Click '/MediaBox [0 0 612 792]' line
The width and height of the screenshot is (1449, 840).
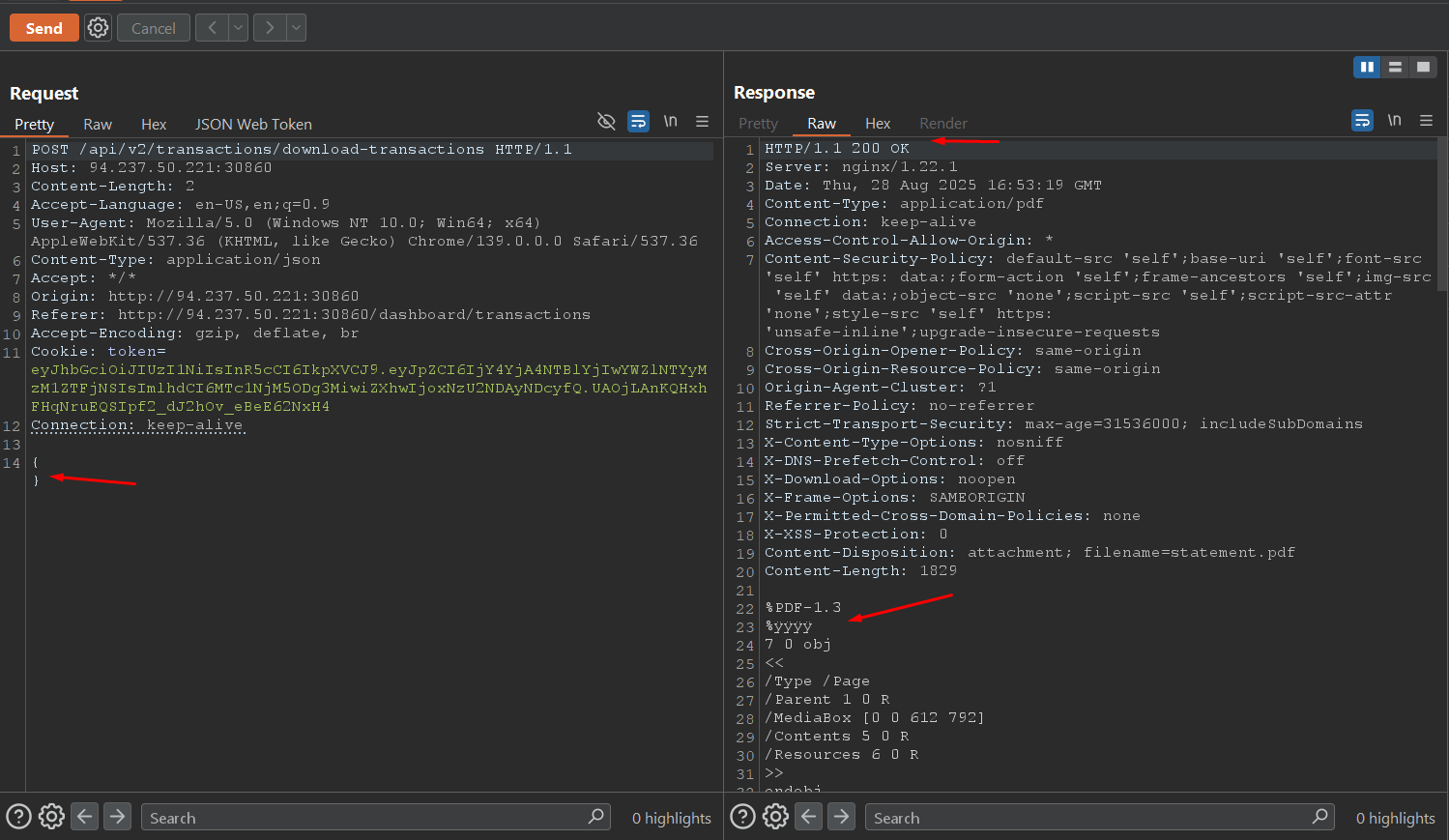point(875,718)
